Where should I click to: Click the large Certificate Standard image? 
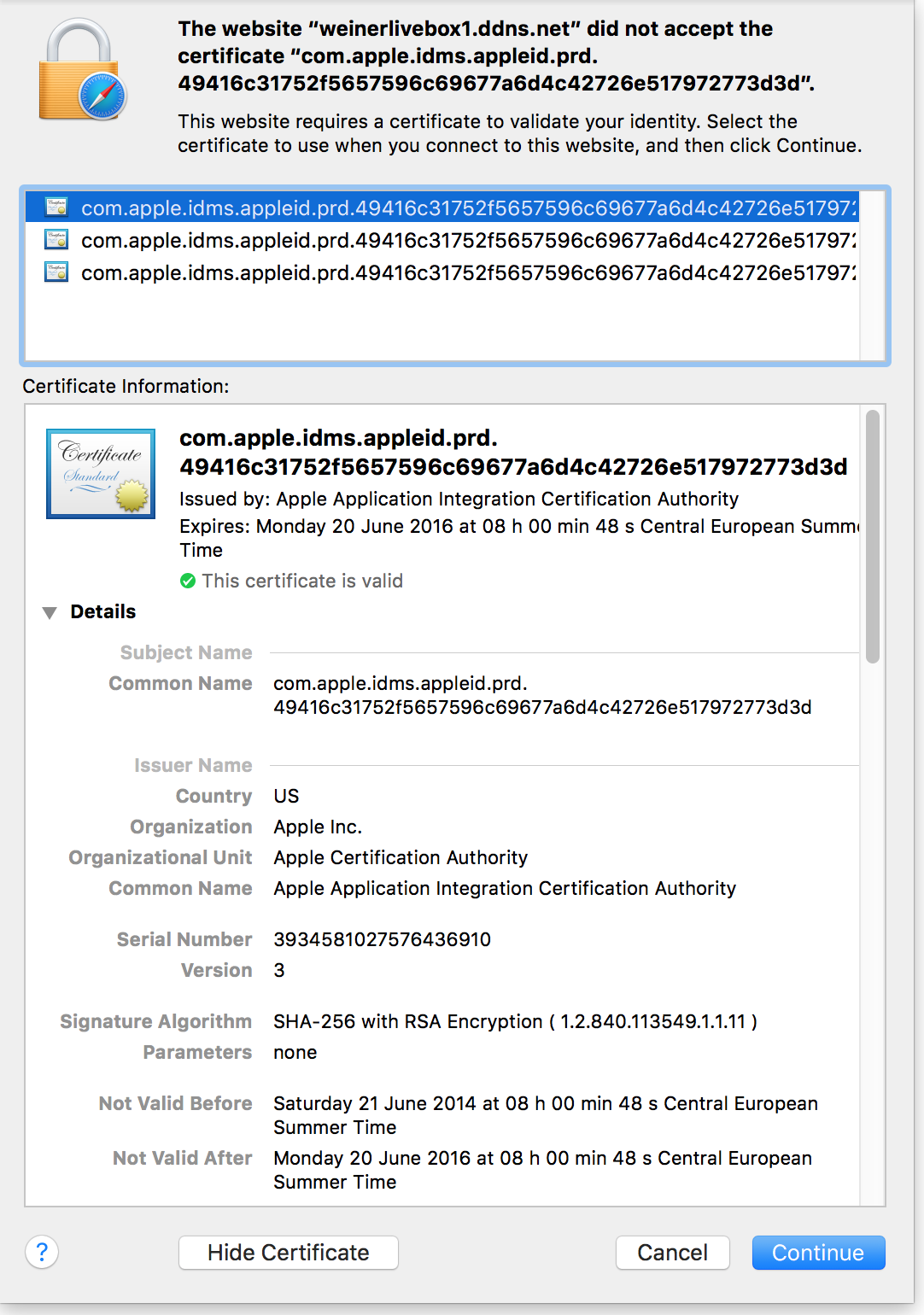click(101, 474)
